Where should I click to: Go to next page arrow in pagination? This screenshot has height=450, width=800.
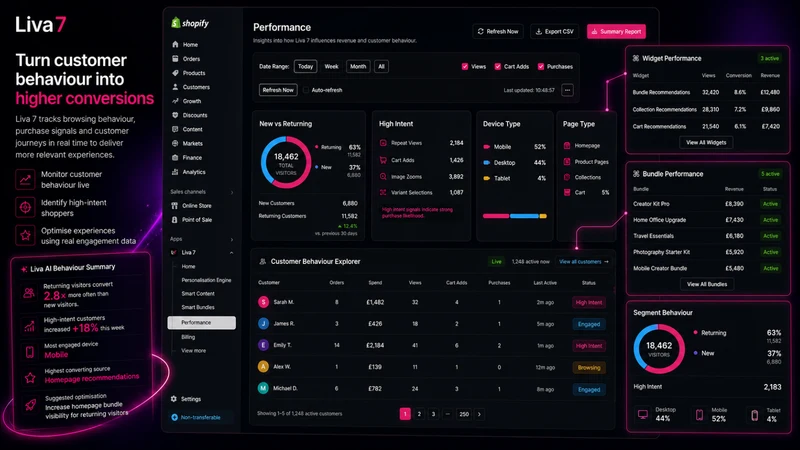[x=479, y=414]
